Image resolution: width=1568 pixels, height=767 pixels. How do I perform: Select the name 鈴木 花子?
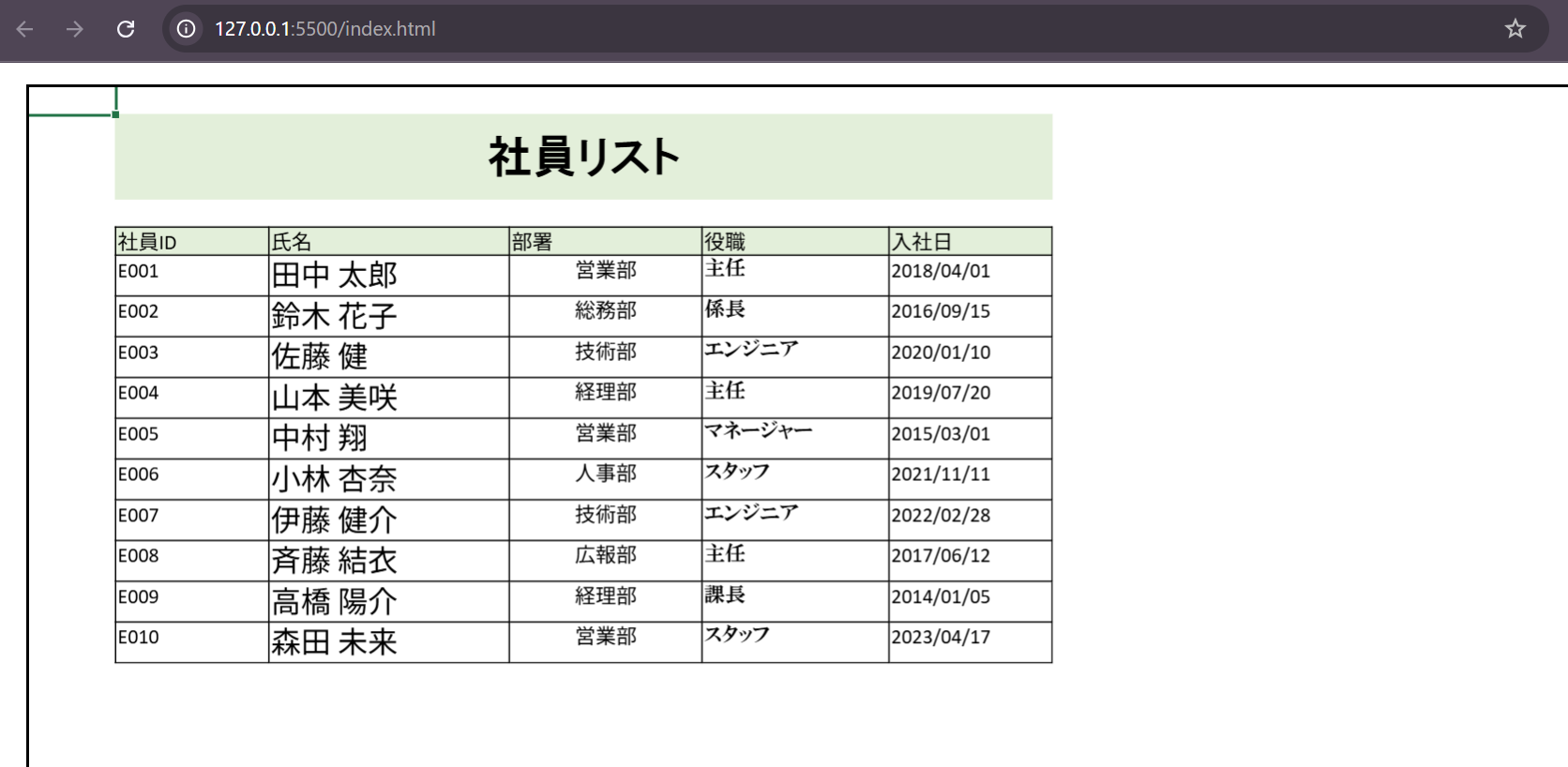point(335,317)
